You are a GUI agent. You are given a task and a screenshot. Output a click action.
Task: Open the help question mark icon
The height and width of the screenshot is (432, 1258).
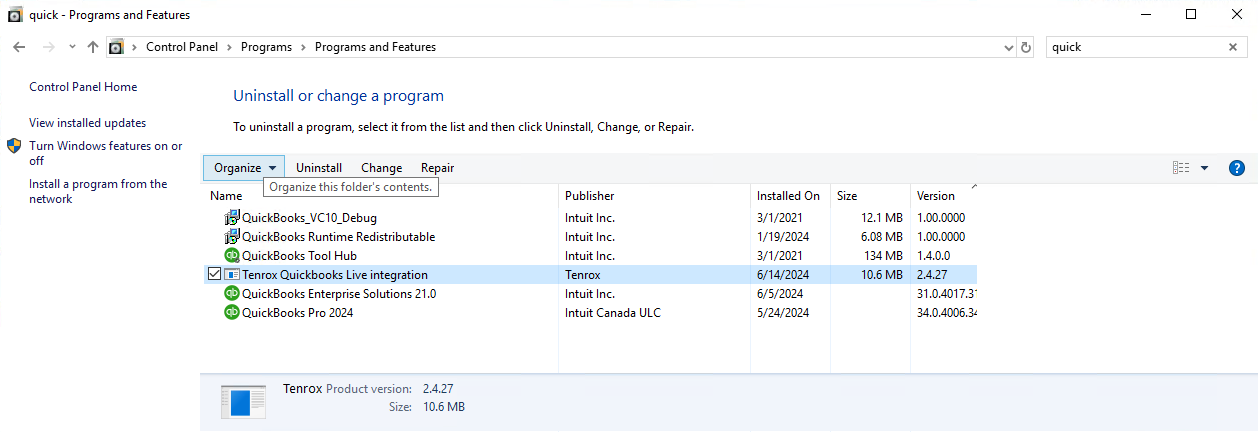point(1236,168)
